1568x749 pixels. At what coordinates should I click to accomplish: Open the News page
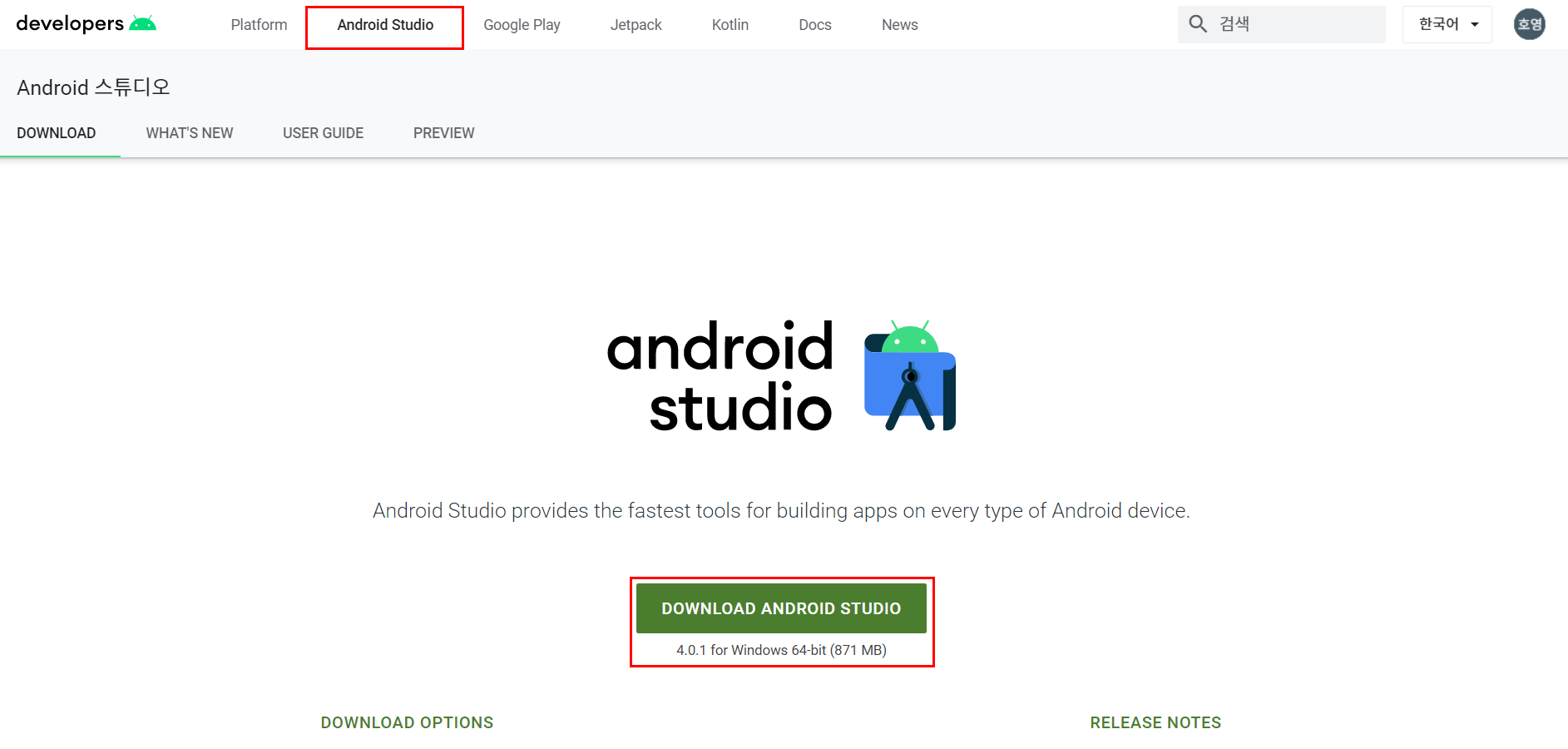point(899,25)
